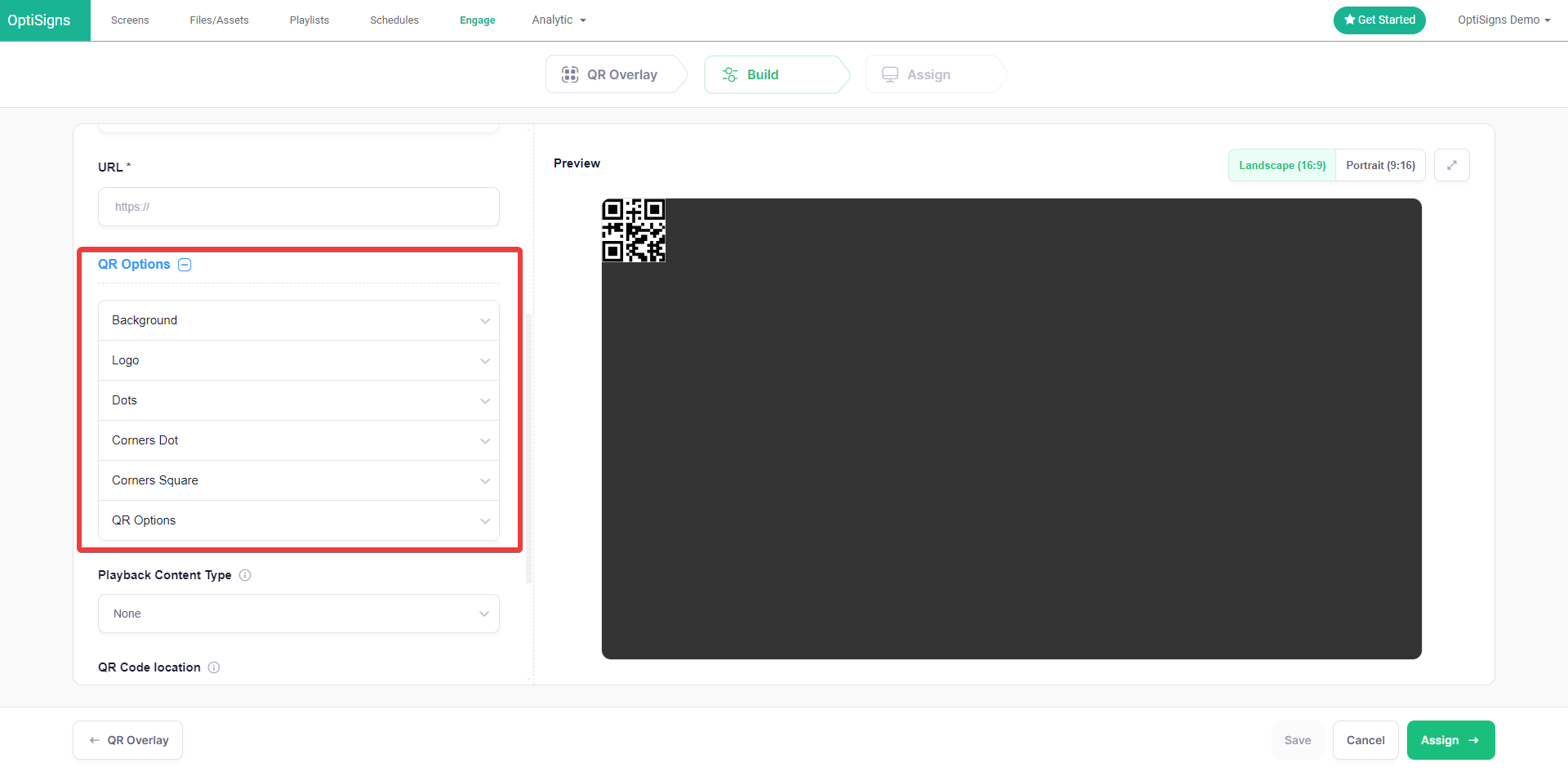Expand the Corners Square accordion
Screen dimensions: 1568x772
click(x=299, y=480)
